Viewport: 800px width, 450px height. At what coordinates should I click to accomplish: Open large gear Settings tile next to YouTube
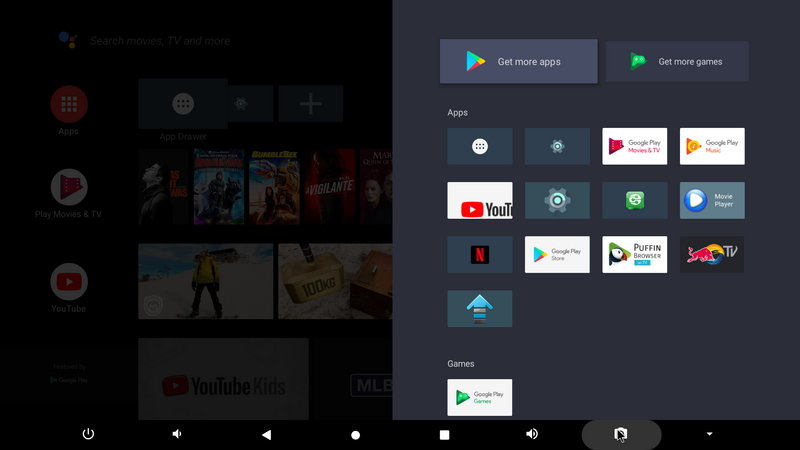pos(557,201)
